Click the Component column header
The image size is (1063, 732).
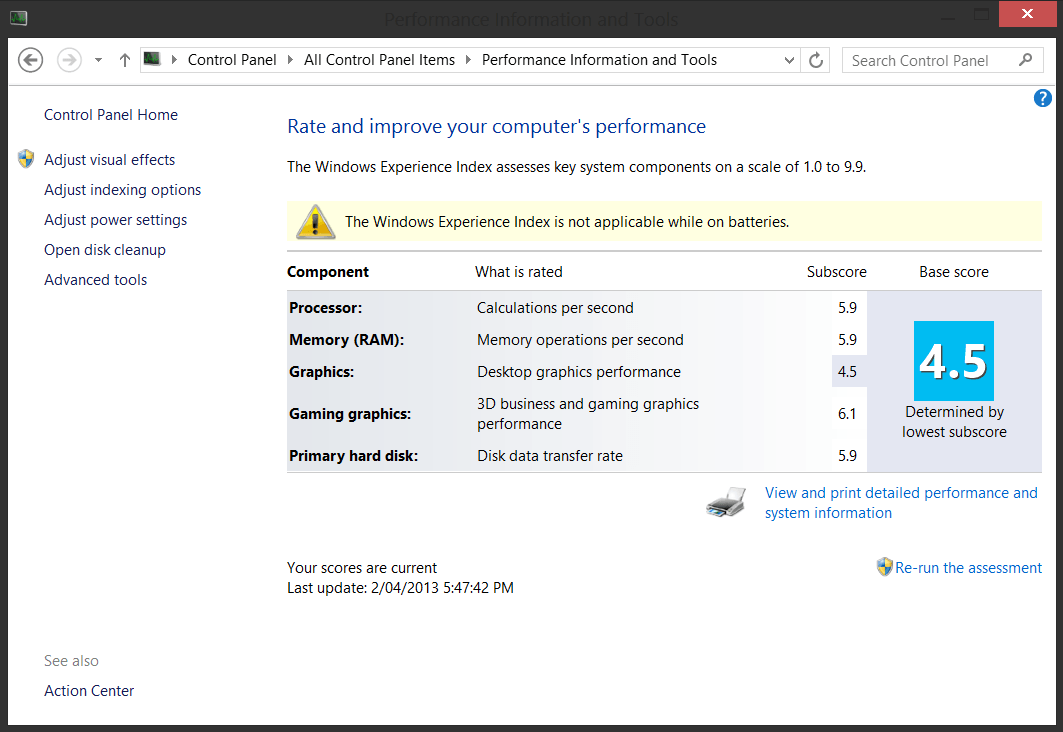[327, 272]
